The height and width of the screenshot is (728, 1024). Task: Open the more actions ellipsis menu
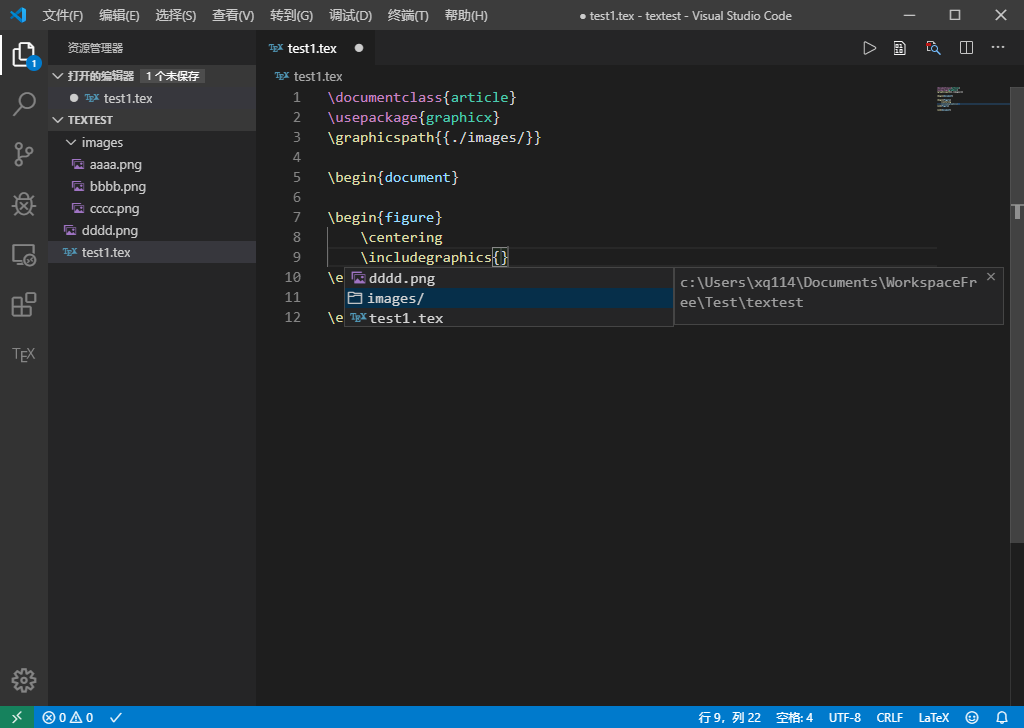pyautogui.click(x=998, y=48)
